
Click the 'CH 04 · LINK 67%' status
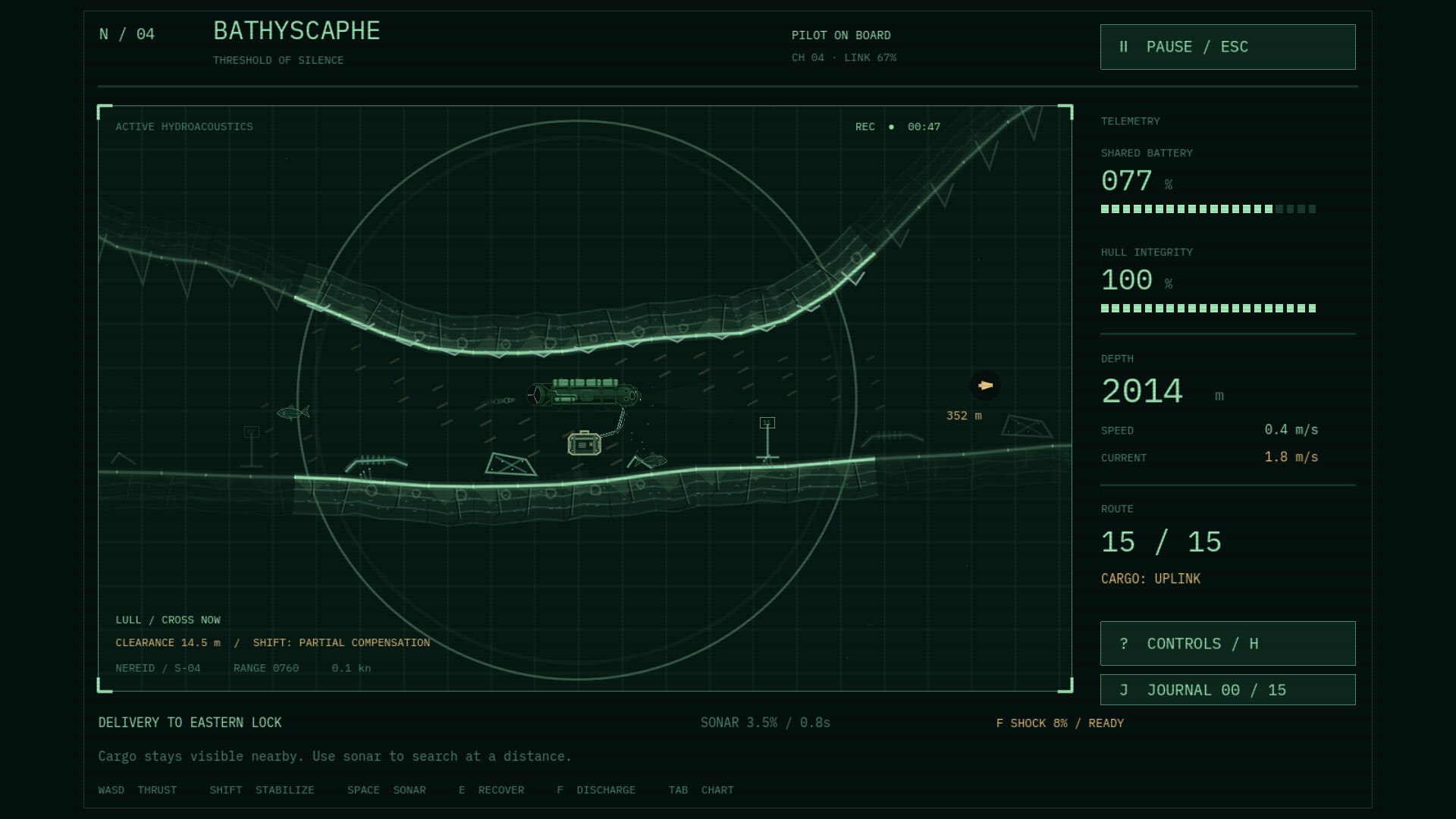(844, 58)
